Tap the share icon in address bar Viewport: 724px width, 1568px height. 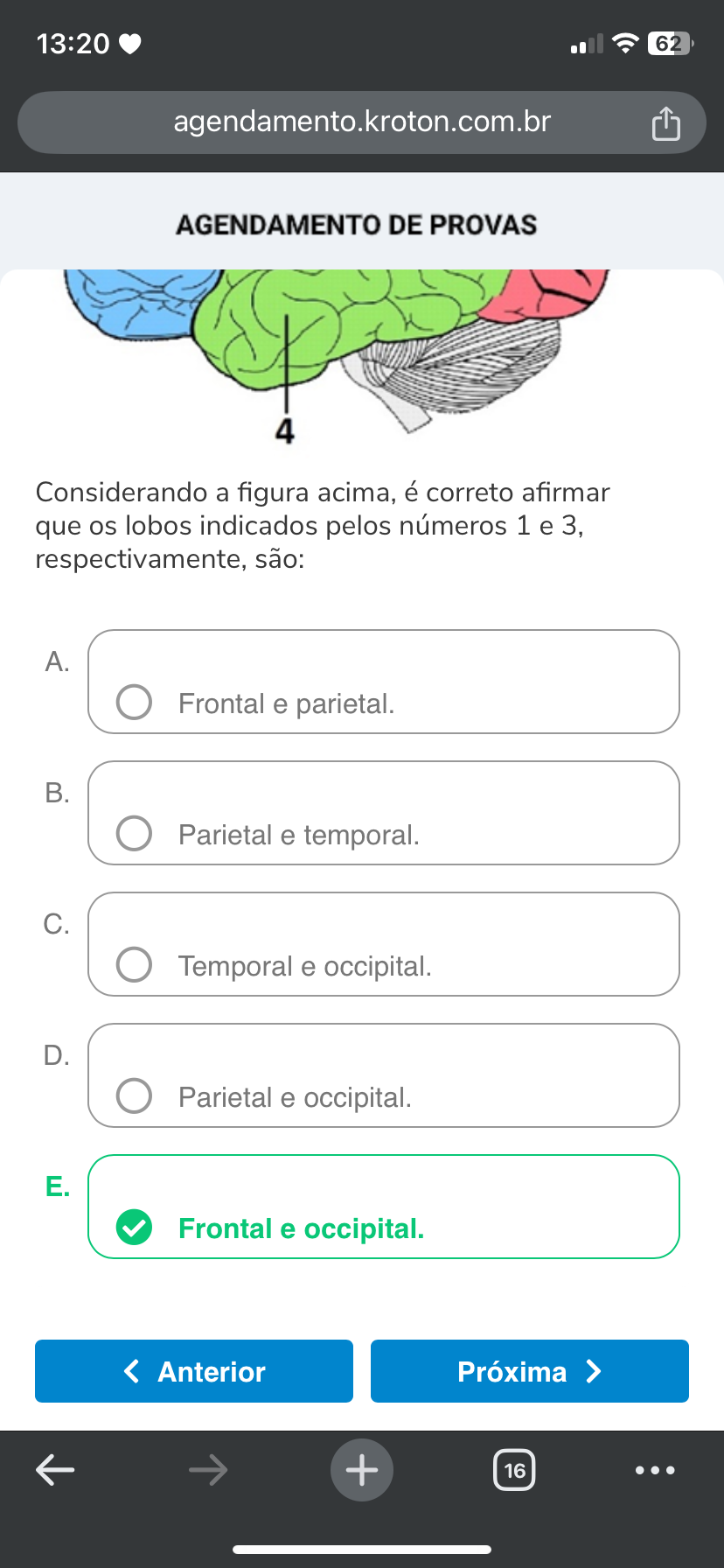click(x=665, y=123)
